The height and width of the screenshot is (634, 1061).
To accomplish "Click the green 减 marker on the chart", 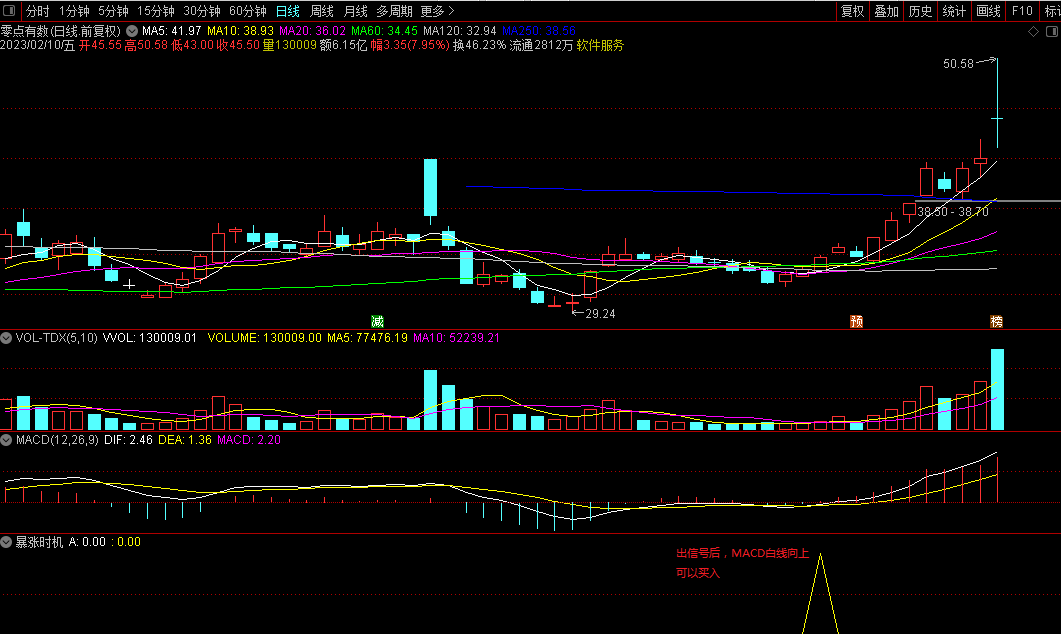I will click(378, 321).
